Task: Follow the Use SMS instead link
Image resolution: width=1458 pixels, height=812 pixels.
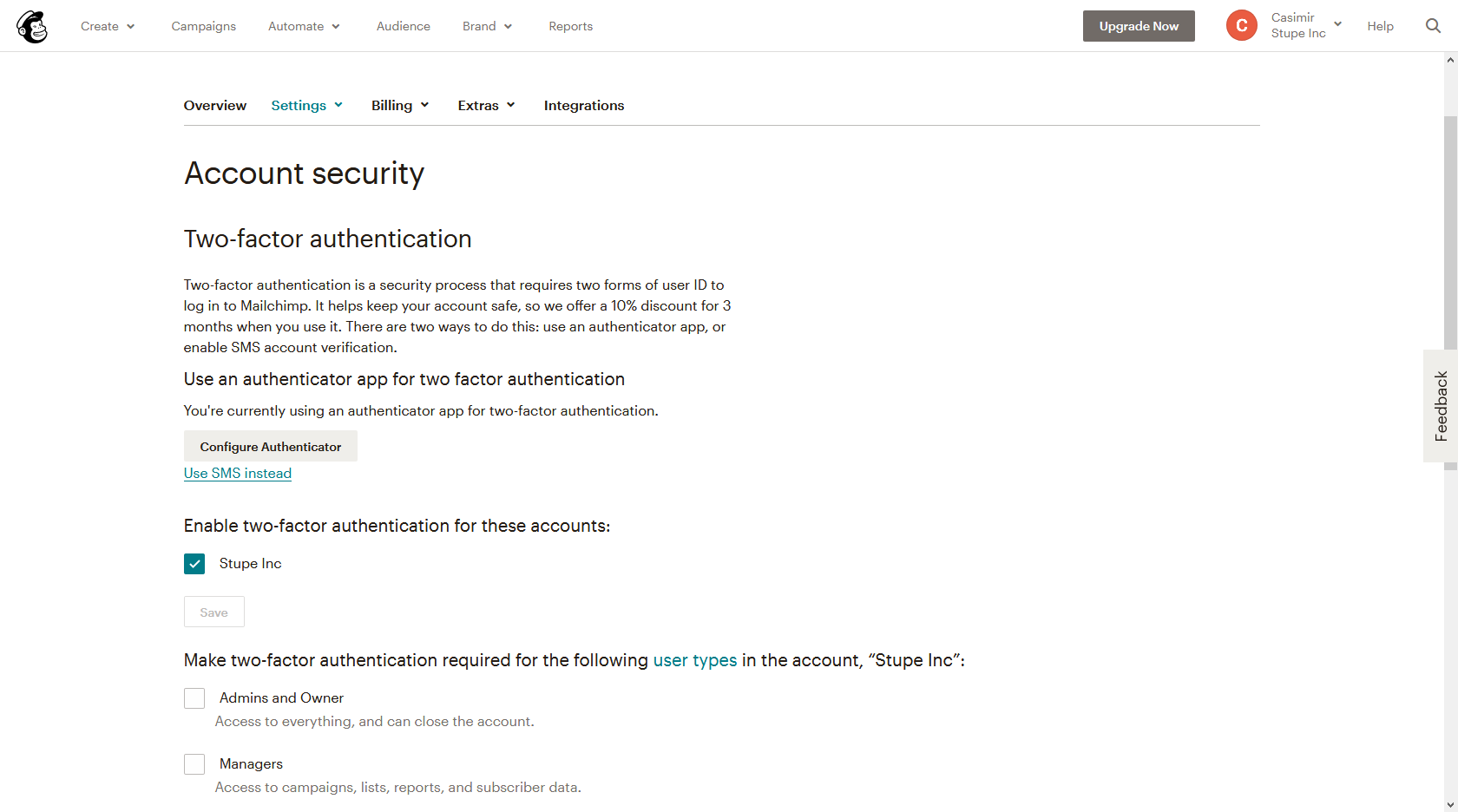Action: tap(238, 474)
